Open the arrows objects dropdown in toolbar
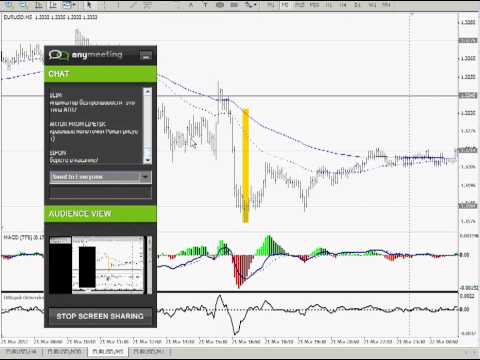This screenshot has height=360, width=480. [x=251, y=5]
